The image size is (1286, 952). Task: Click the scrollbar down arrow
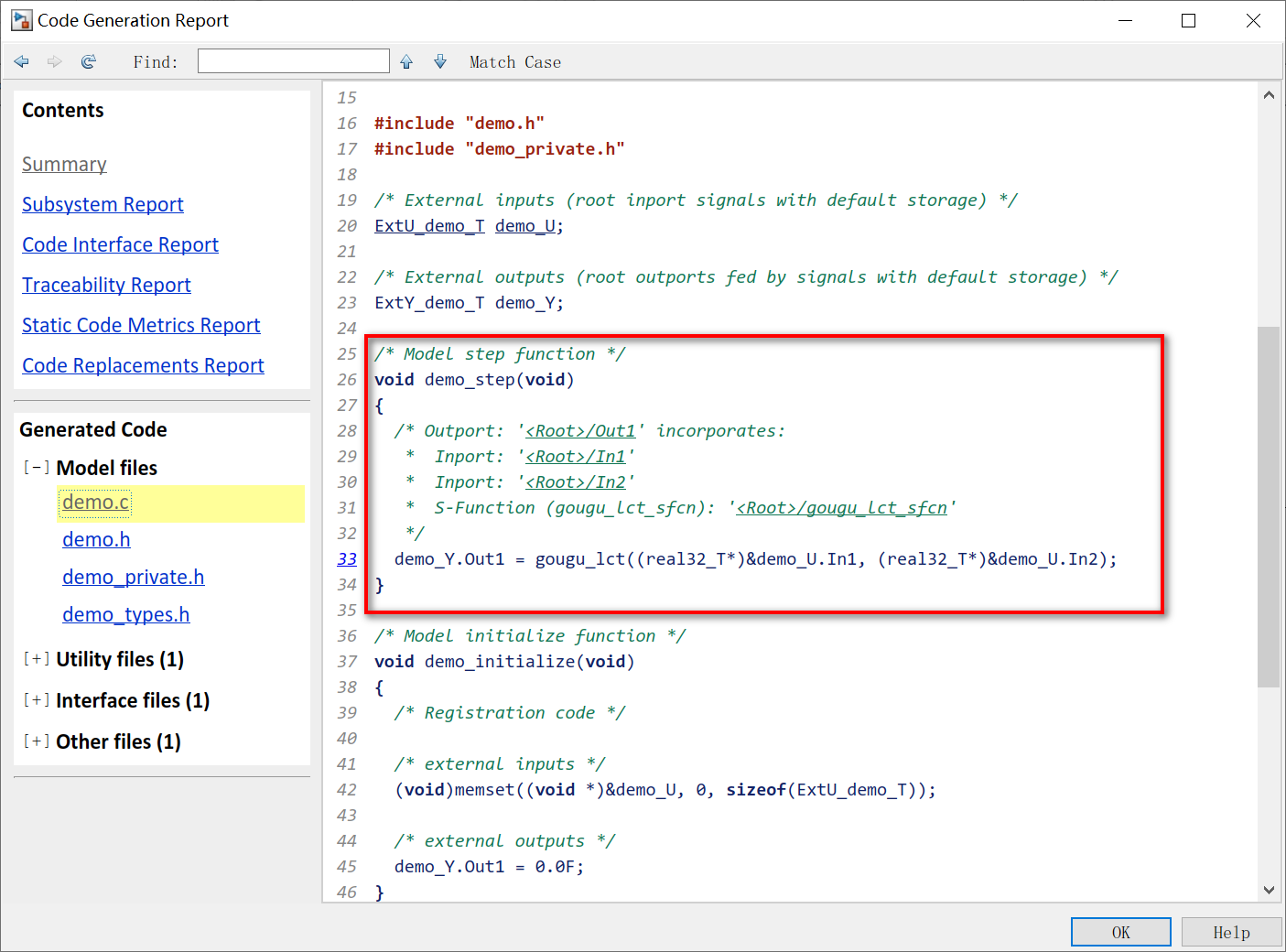click(1269, 889)
